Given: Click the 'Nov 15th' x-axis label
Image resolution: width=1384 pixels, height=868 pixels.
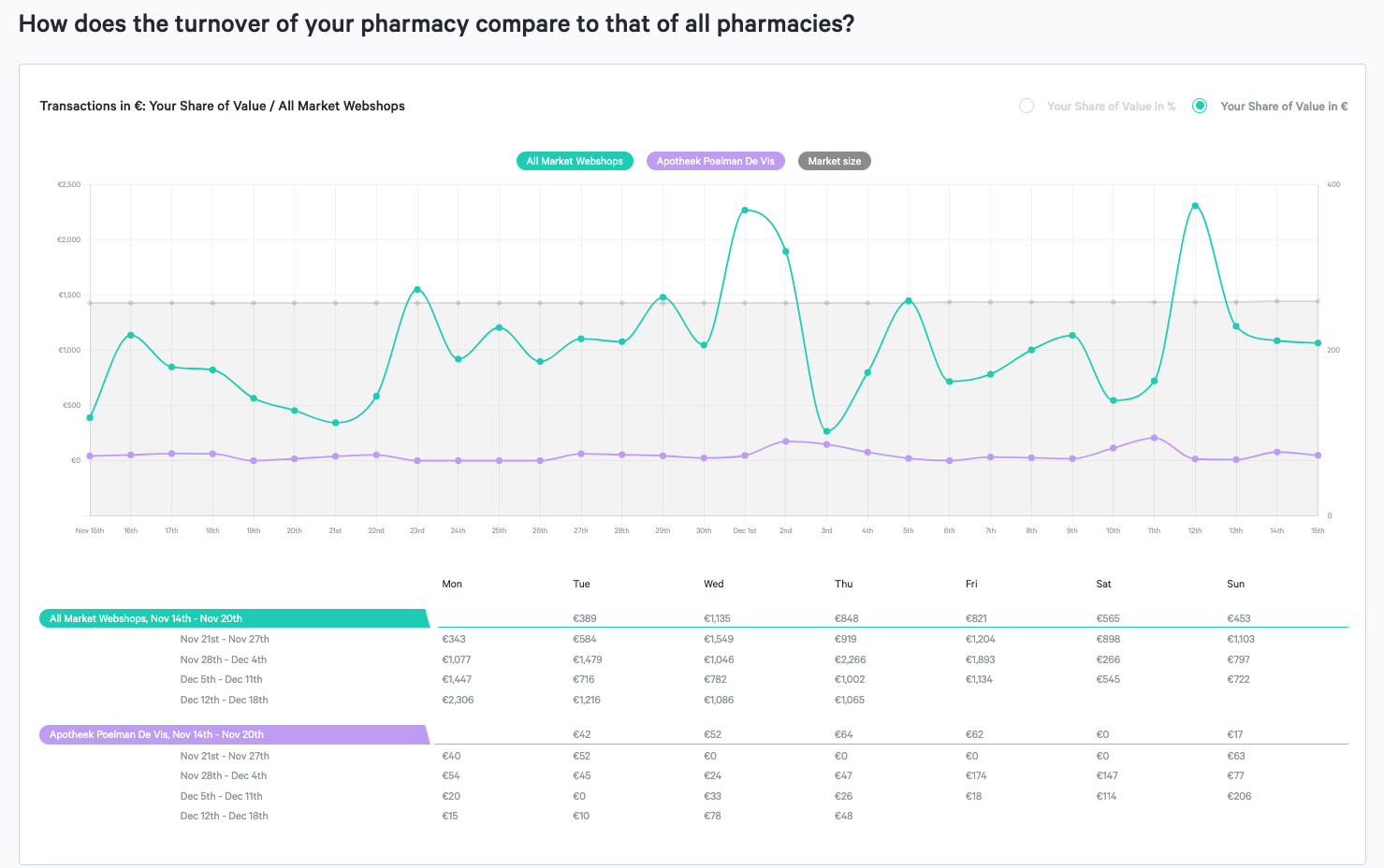Looking at the screenshot, I should 90,530.
